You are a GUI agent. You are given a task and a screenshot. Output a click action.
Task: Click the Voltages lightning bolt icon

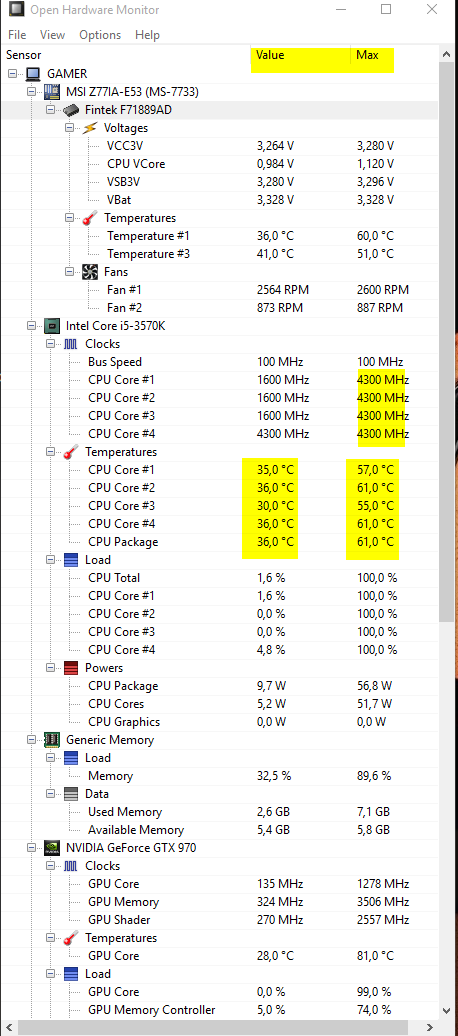89,128
